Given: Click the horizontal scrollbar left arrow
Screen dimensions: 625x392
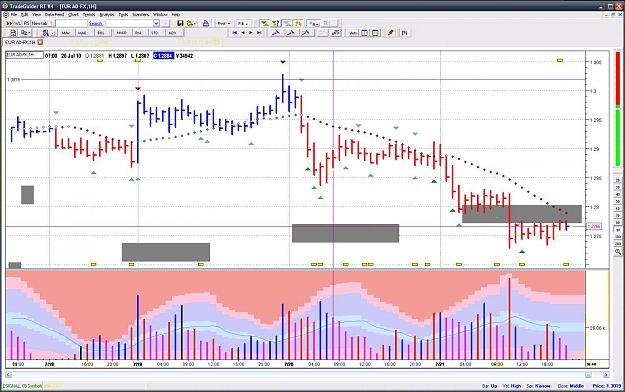Looking at the screenshot, I should point(8,375).
